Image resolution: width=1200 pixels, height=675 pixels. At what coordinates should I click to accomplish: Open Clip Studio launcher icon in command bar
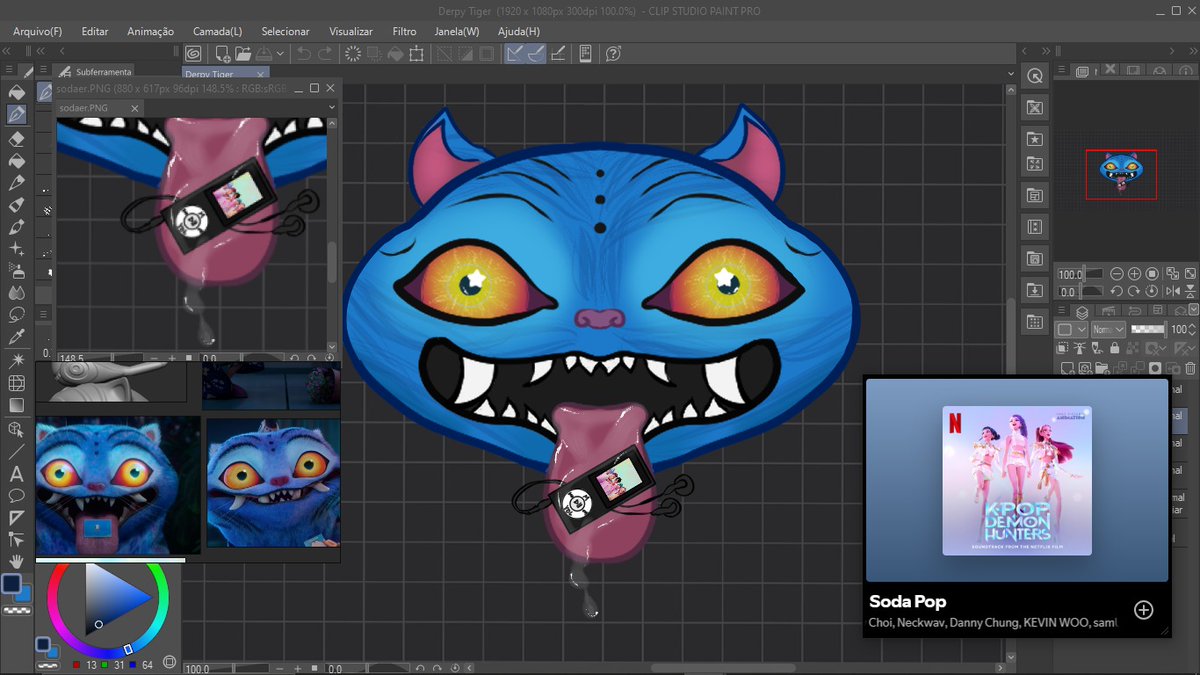click(x=194, y=53)
